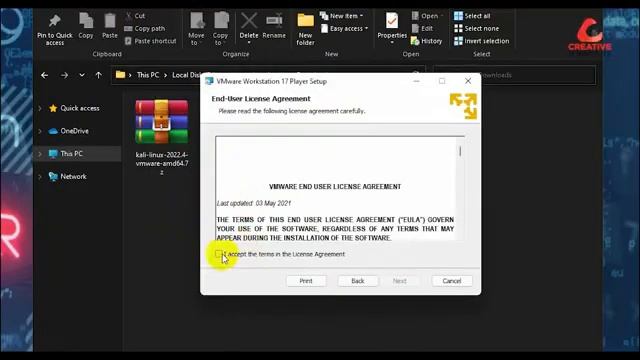
Task: Select the kali-linux-2022.4 archive file
Action: [x=162, y=137]
